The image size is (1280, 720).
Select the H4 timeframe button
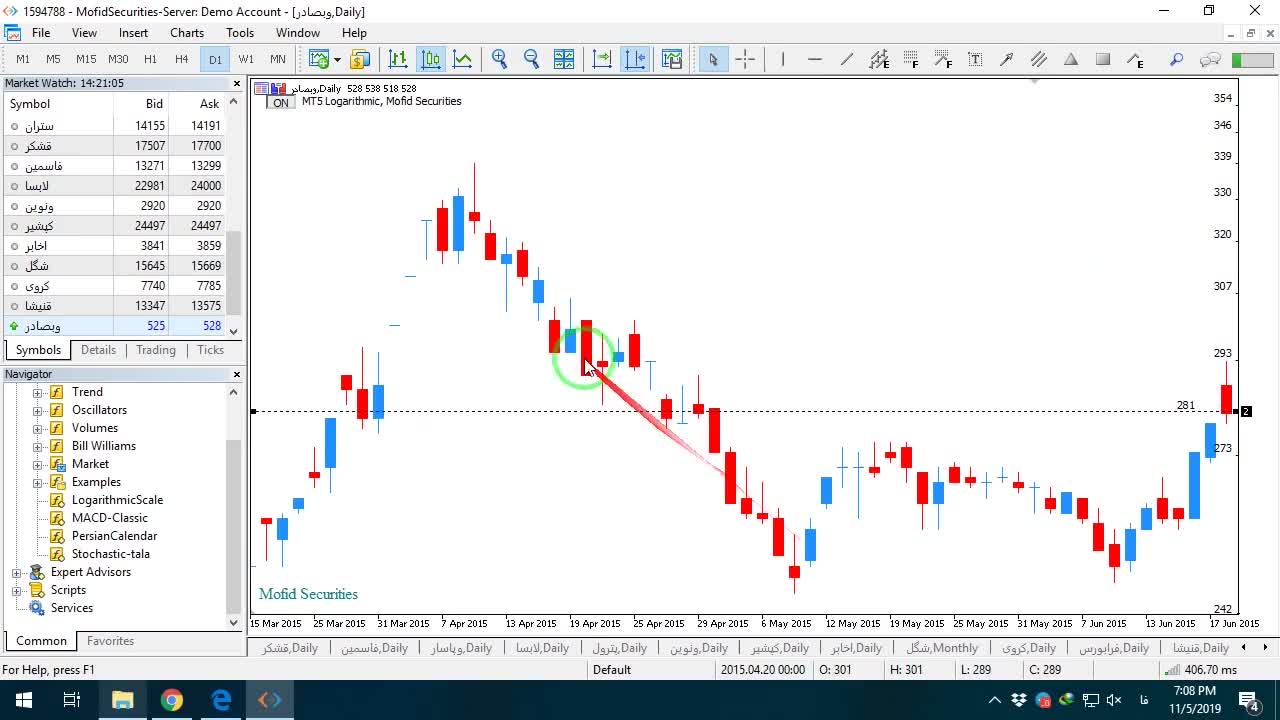(182, 59)
